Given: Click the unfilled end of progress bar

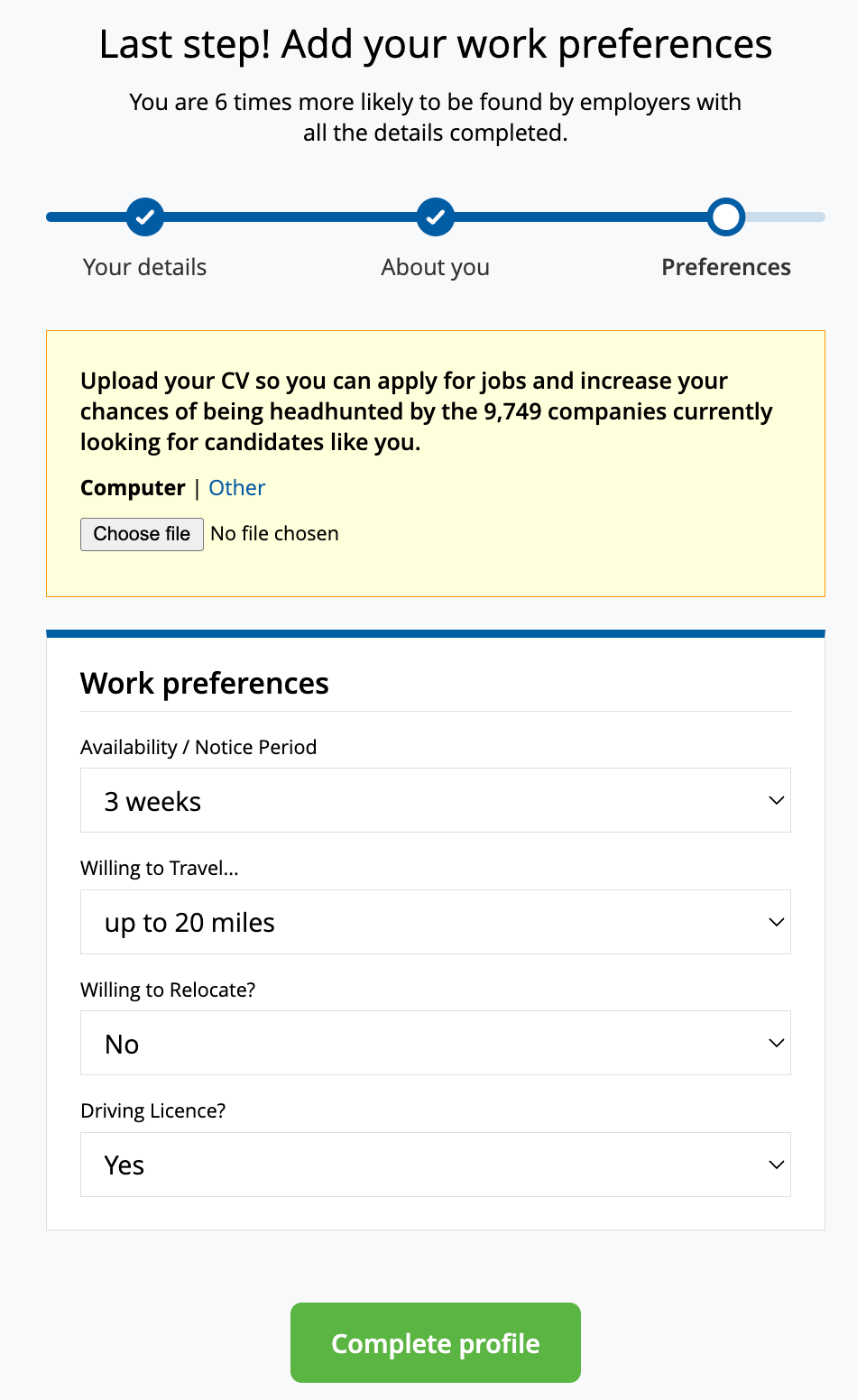Looking at the screenshot, I should coord(787,216).
